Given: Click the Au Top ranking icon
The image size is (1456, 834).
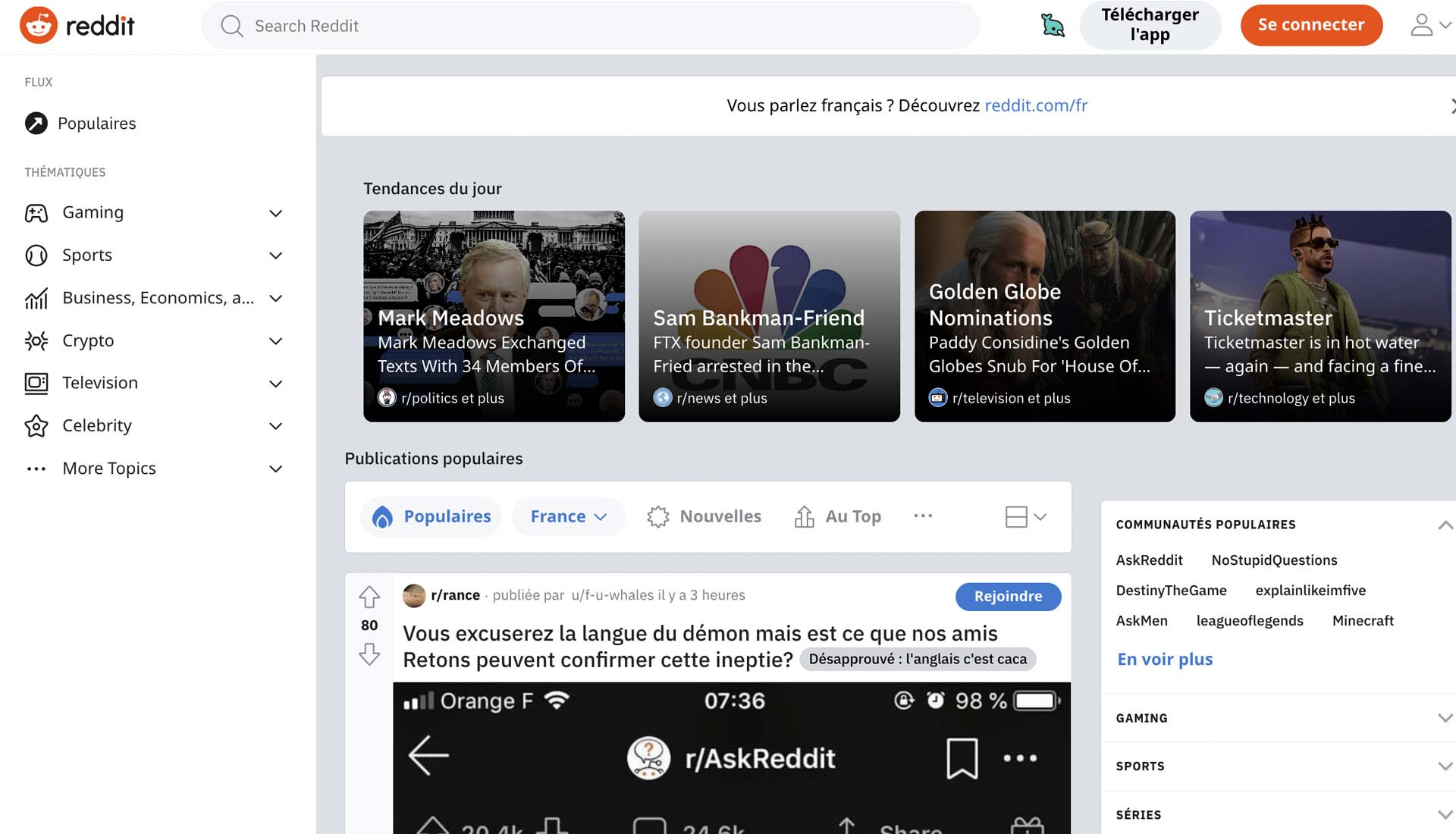Looking at the screenshot, I should 804,516.
